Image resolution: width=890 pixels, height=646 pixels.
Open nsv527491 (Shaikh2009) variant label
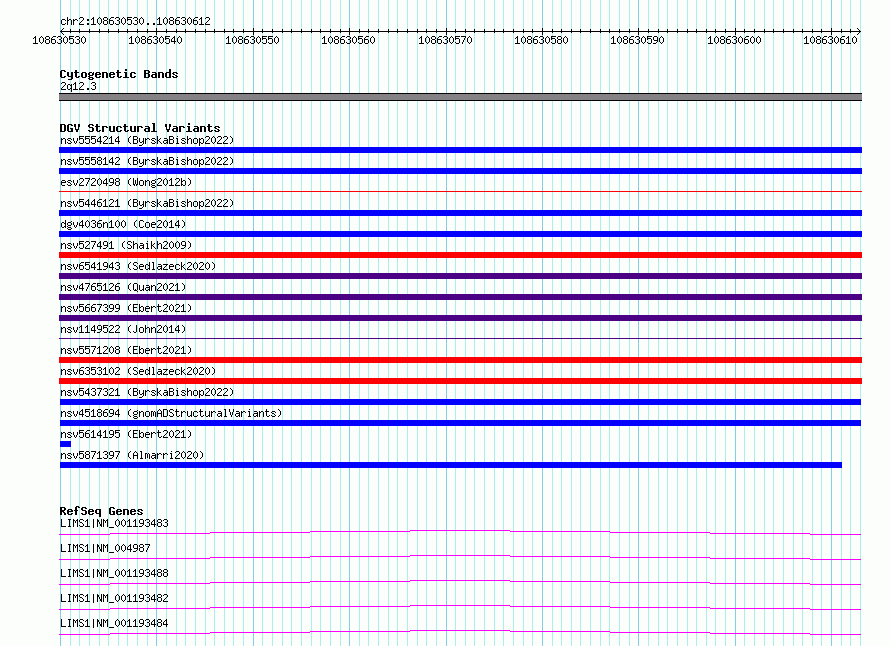click(126, 245)
